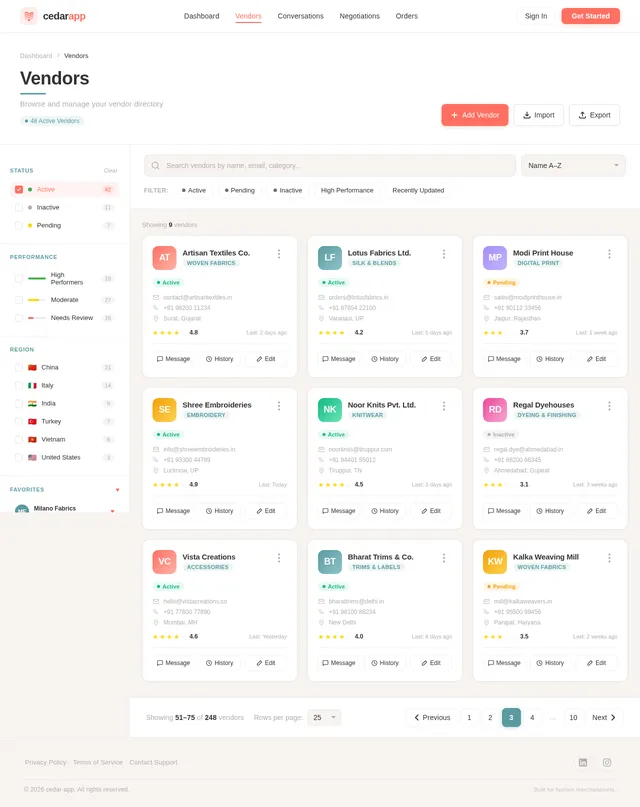Click the AT avatar of Artisan Textiles
The height and width of the screenshot is (807, 640).
[x=164, y=258]
